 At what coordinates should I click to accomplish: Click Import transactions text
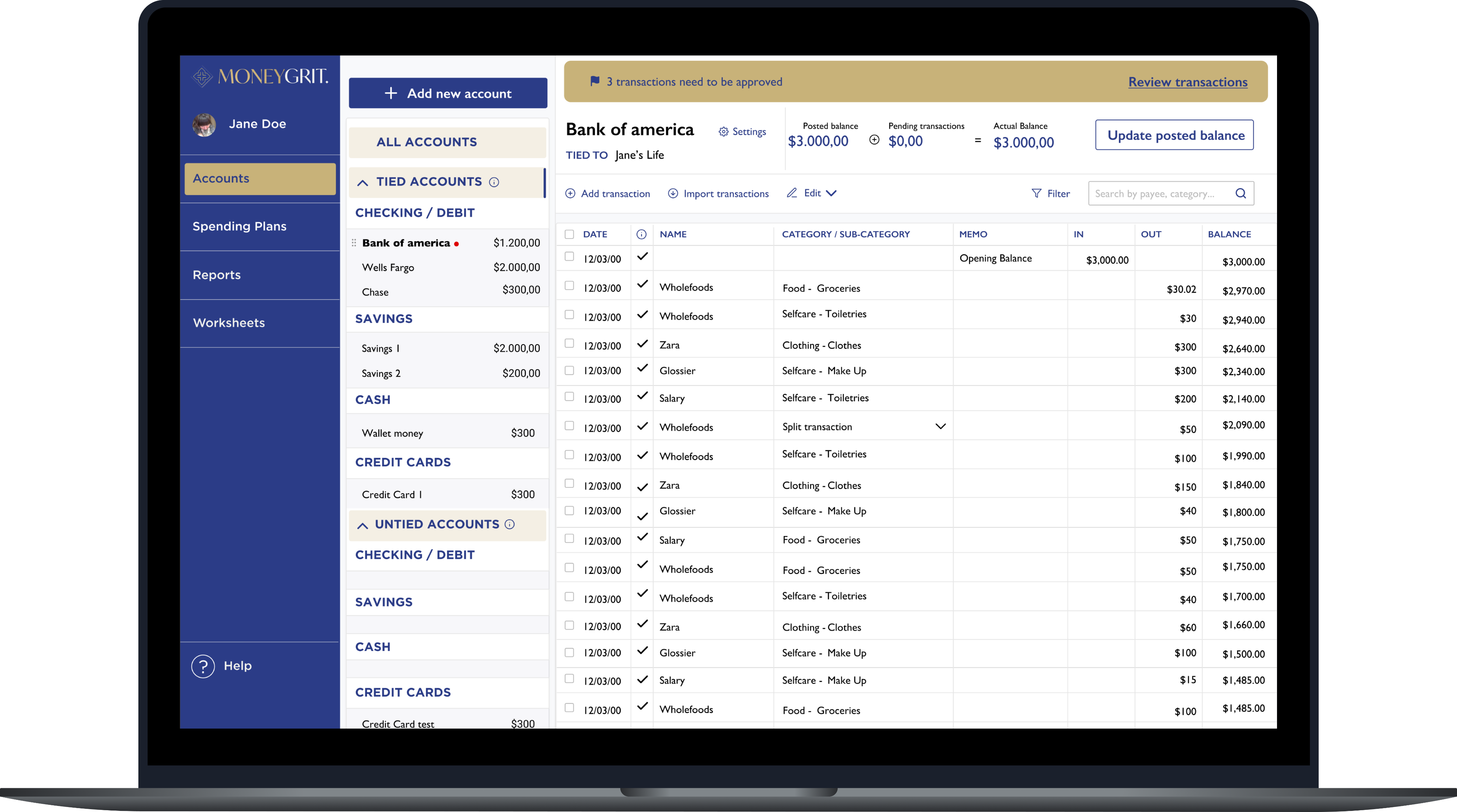point(726,194)
